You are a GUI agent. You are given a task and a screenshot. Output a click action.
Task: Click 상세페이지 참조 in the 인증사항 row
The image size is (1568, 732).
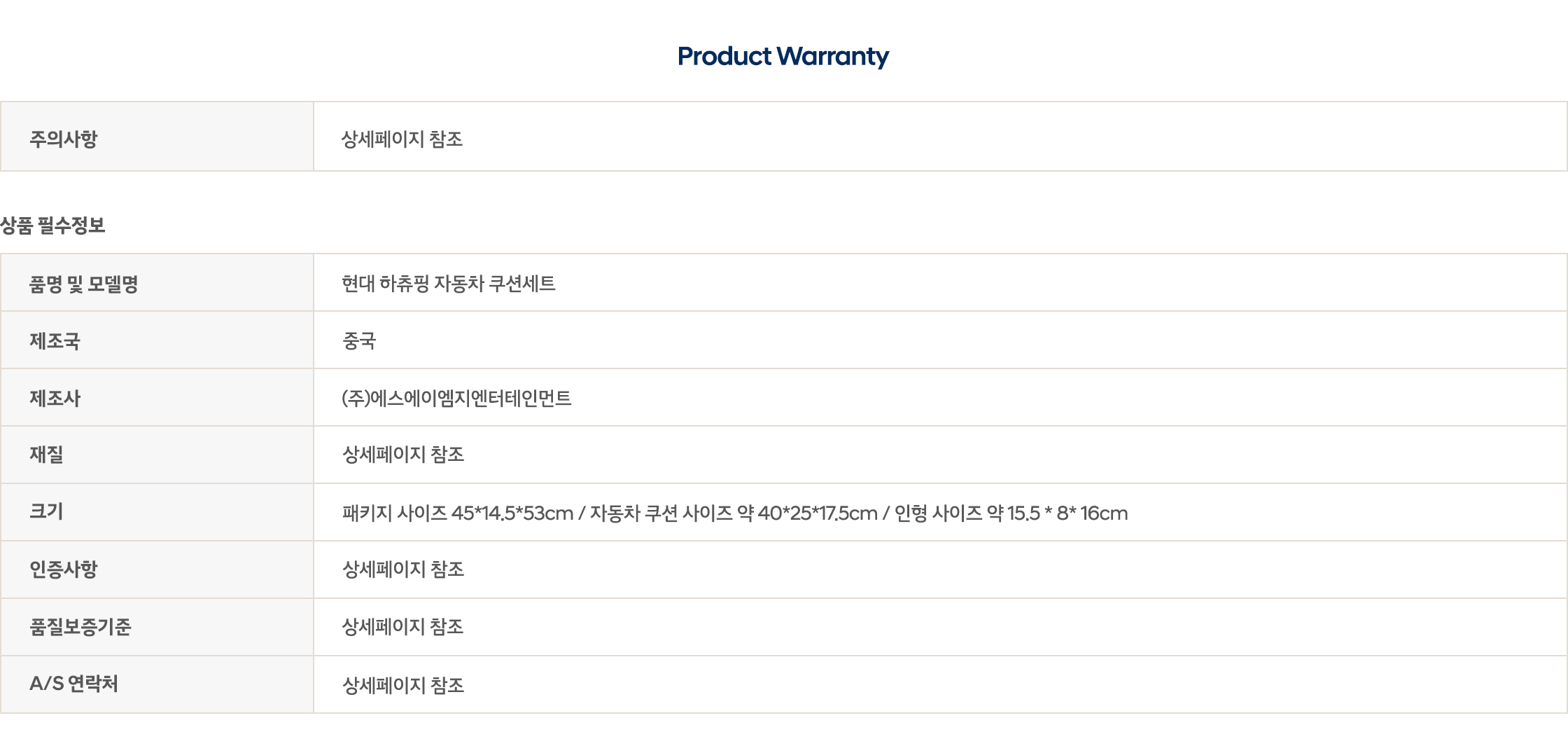pos(403,569)
